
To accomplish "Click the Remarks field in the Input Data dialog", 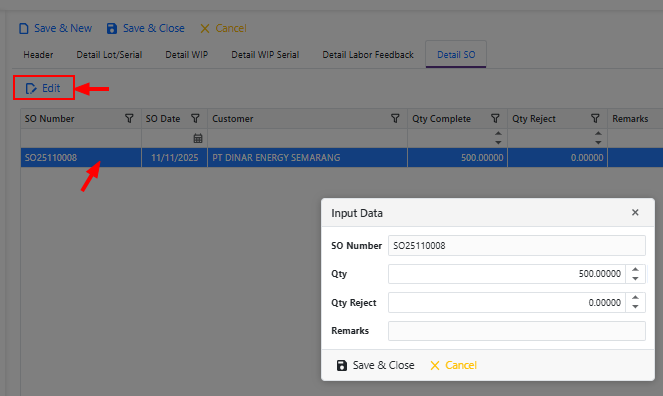I will [517, 331].
